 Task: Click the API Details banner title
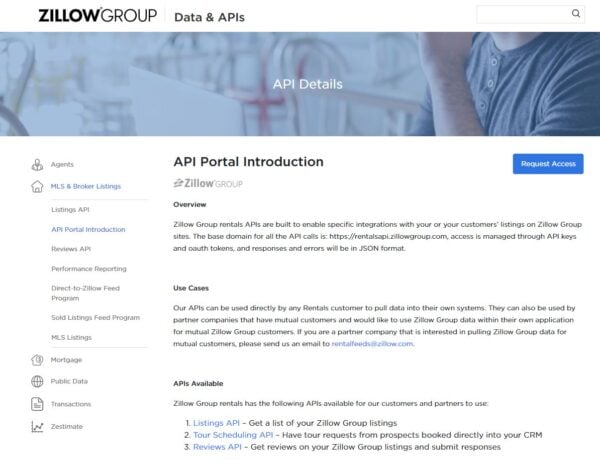click(x=308, y=84)
